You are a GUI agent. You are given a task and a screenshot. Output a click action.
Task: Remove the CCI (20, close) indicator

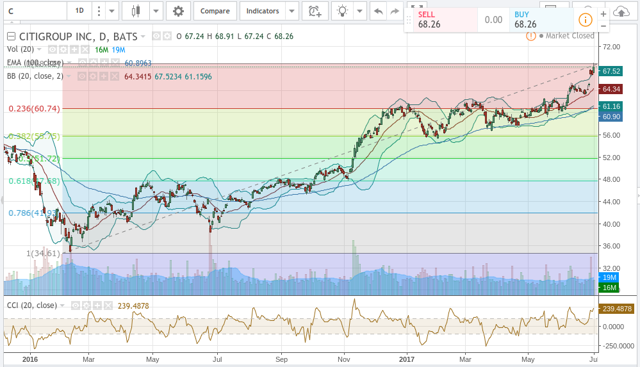click(107, 305)
